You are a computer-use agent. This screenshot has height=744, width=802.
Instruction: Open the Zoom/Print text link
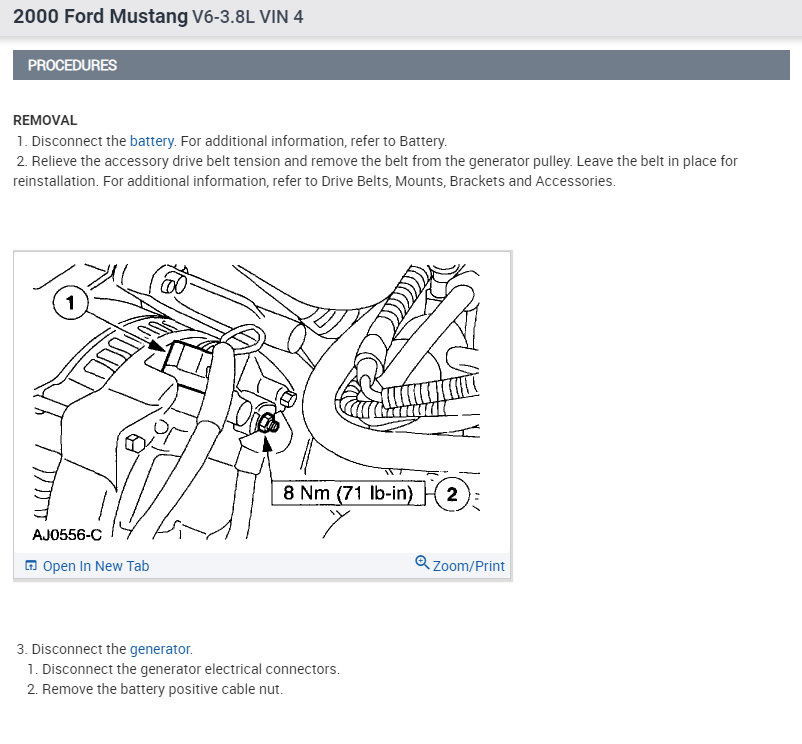pos(468,566)
